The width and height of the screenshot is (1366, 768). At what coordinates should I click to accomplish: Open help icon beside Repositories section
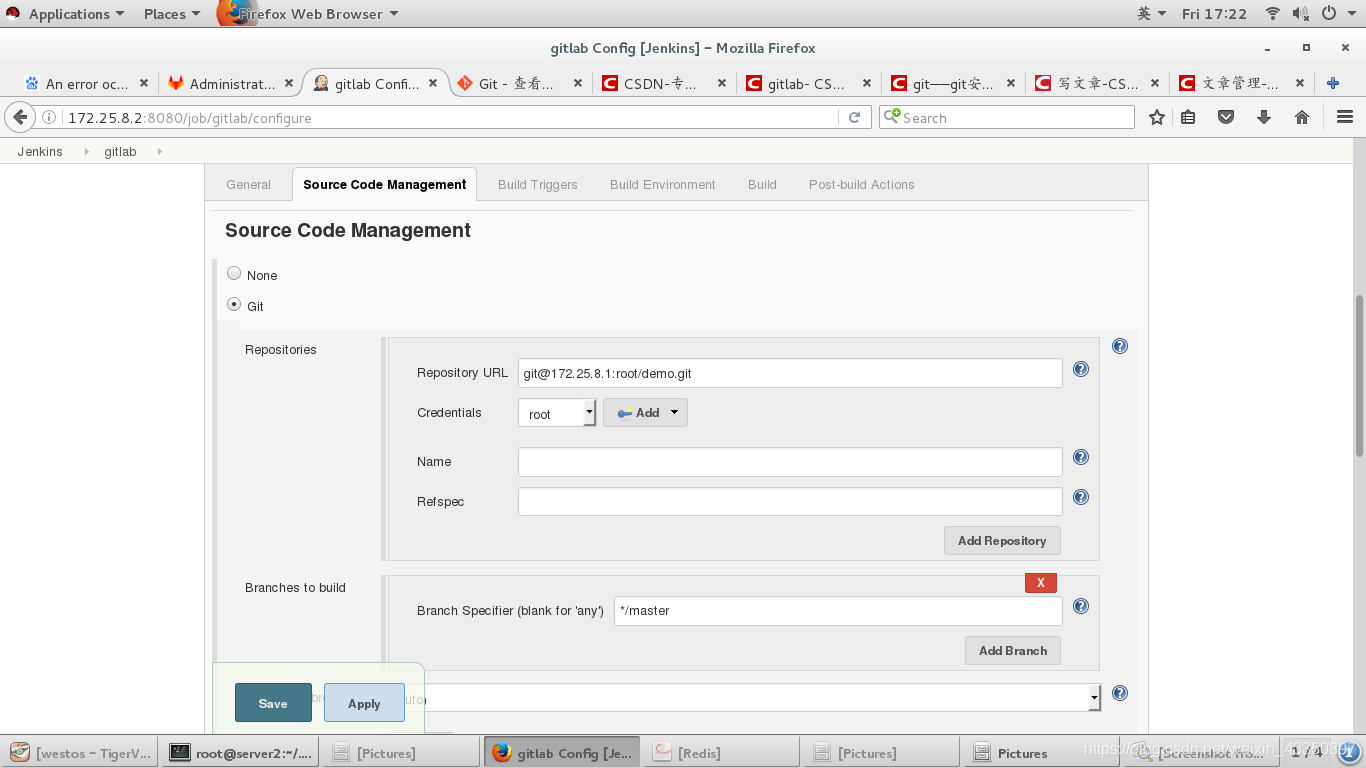(1120, 346)
